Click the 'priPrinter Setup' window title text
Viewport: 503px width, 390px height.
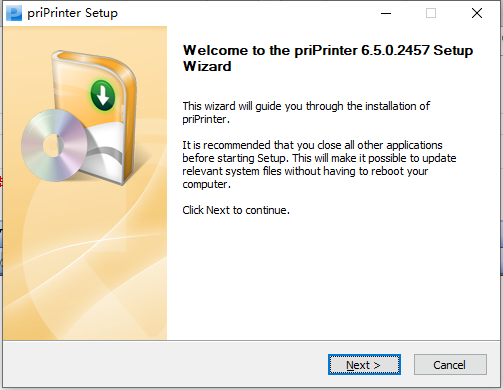click(72, 13)
